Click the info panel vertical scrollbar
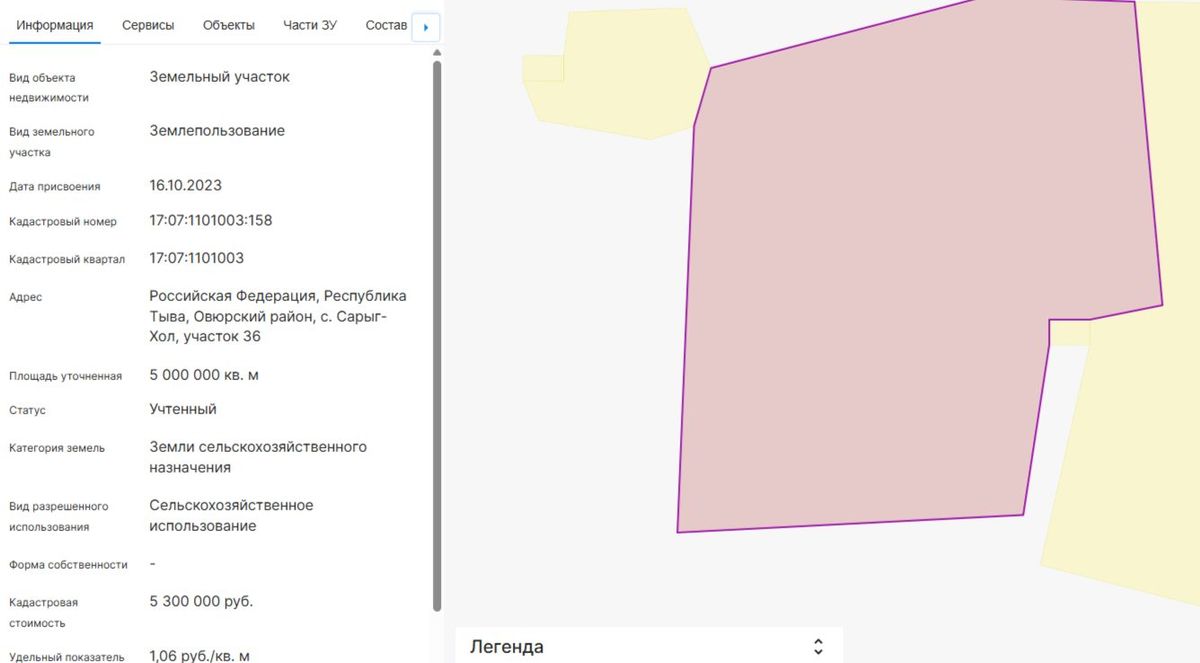This screenshot has height=663, width=1200. coord(437,335)
